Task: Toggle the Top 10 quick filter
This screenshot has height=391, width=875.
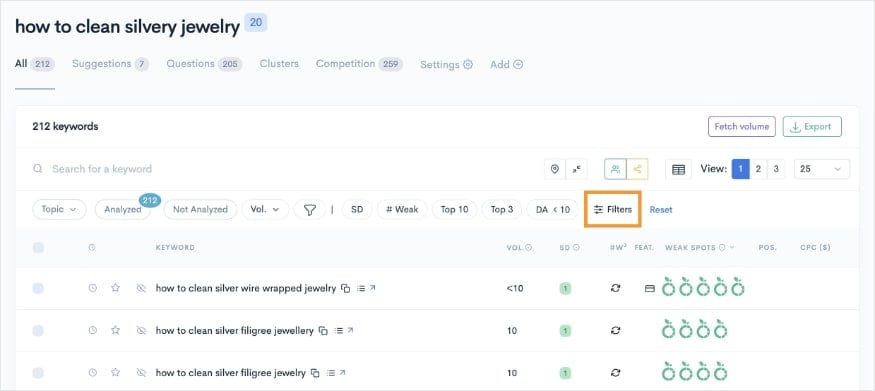Action: [x=454, y=210]
